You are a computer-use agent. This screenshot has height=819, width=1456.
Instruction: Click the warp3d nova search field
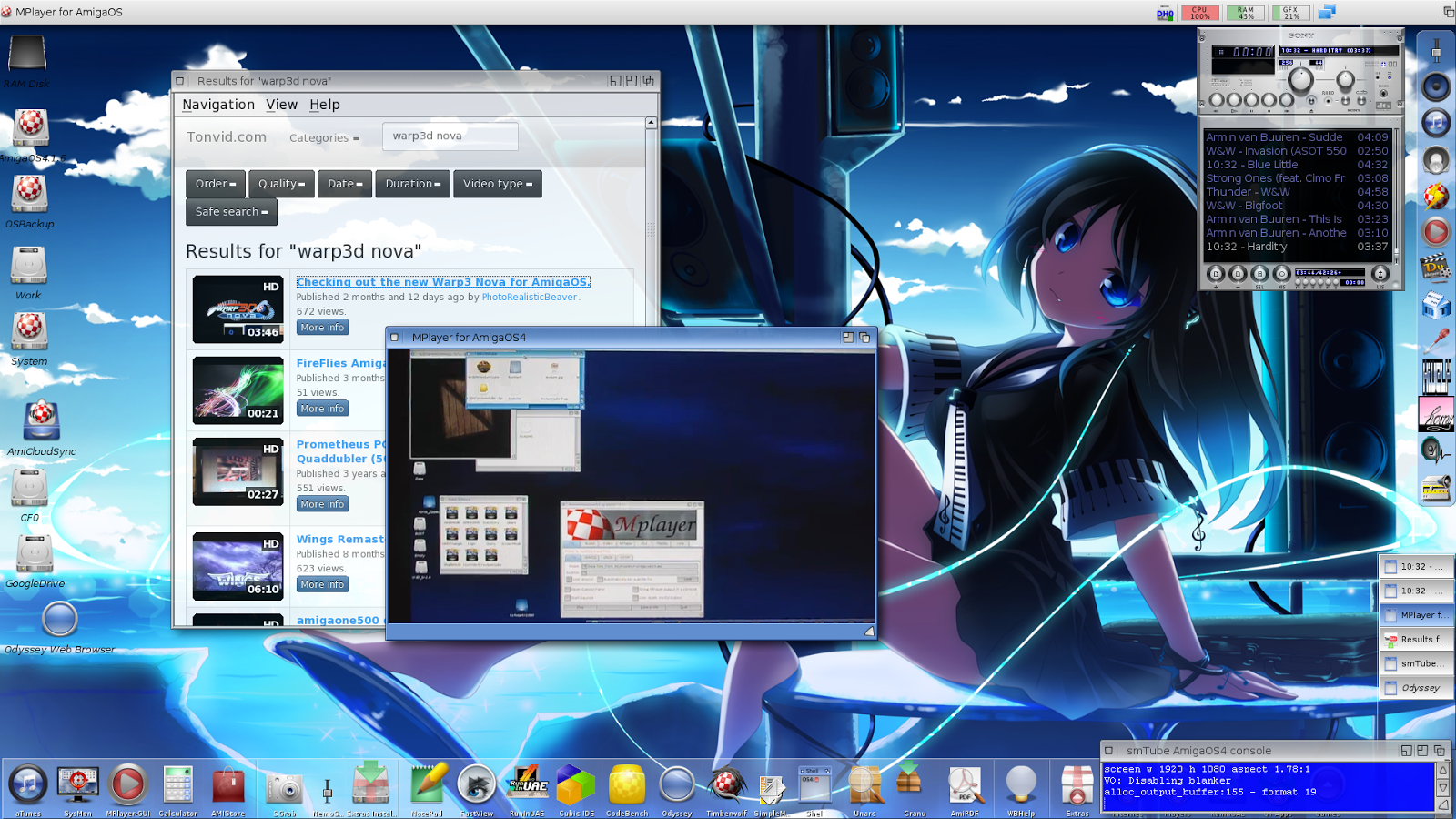click(450, 136)
